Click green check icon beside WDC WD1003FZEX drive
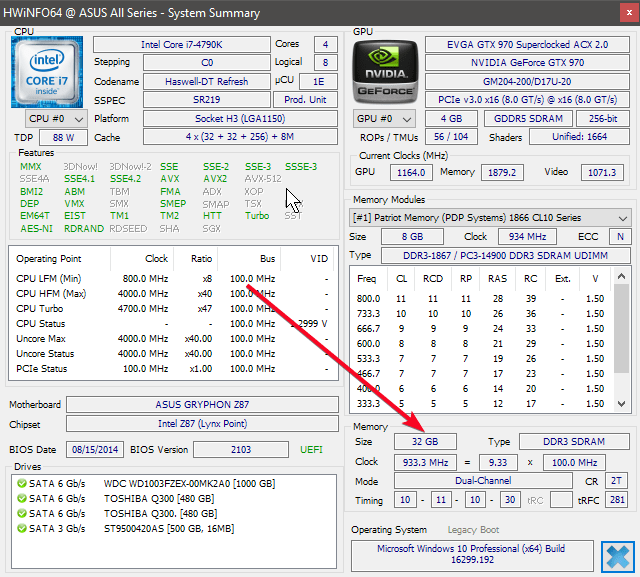Image resolution: width=640 pixels, height=577 pixels. [x=21, y=483]
